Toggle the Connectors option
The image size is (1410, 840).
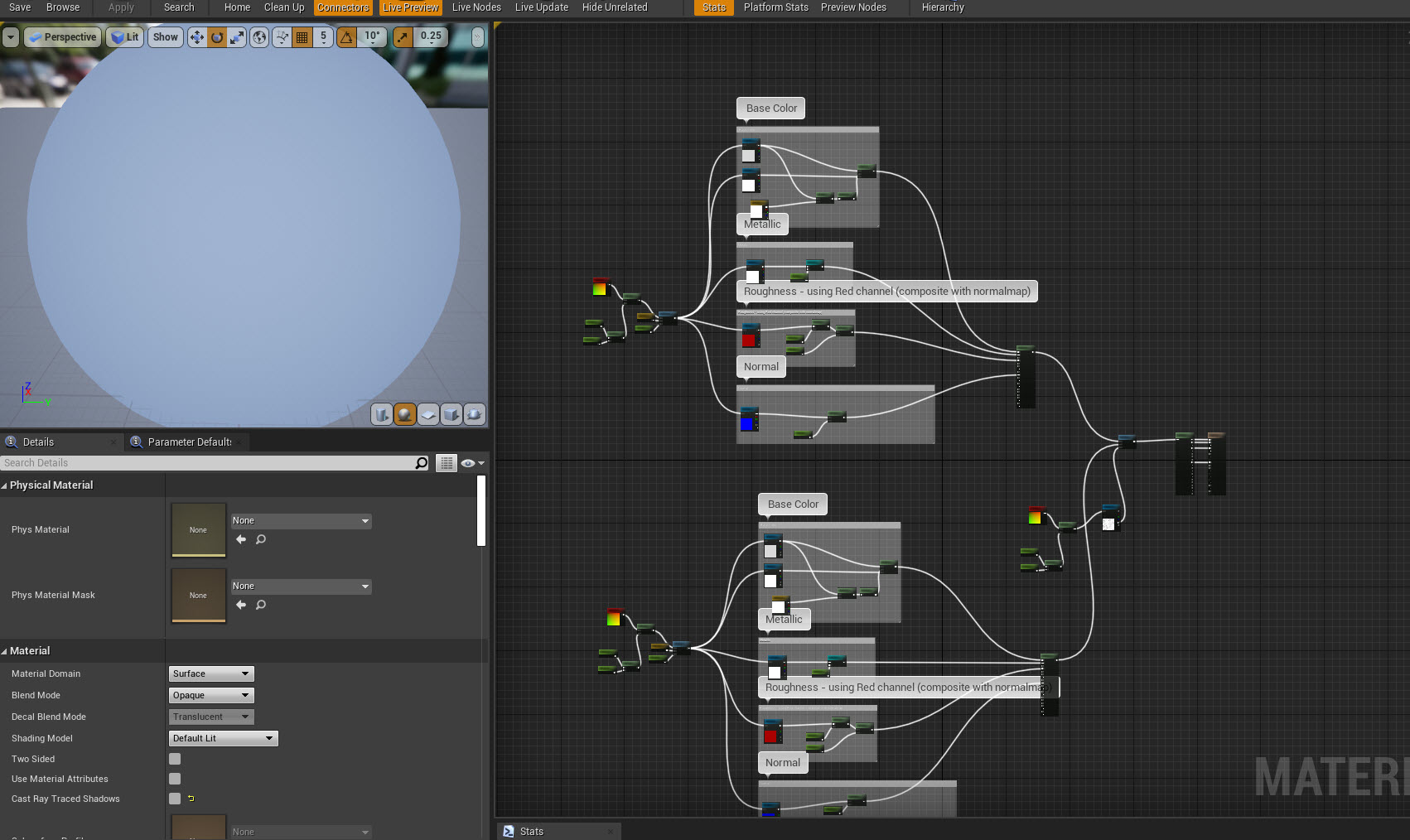click(x=343, y=7)
